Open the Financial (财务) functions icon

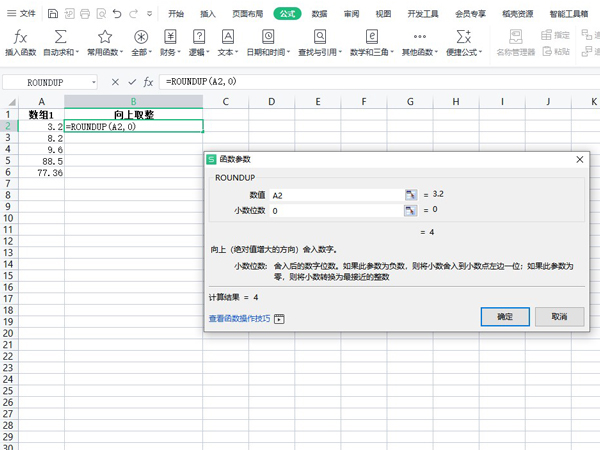click(x=169, y=37)
